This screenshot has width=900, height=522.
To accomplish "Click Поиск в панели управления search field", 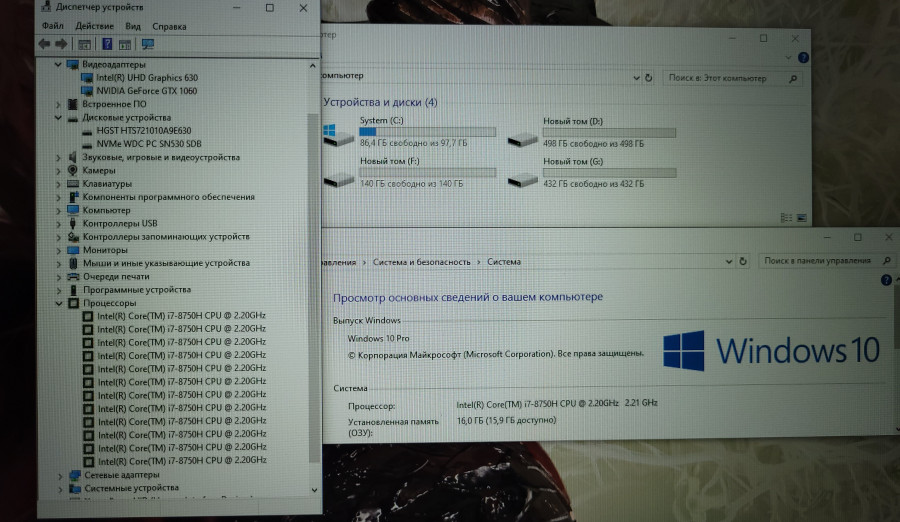I will point(825,261).
